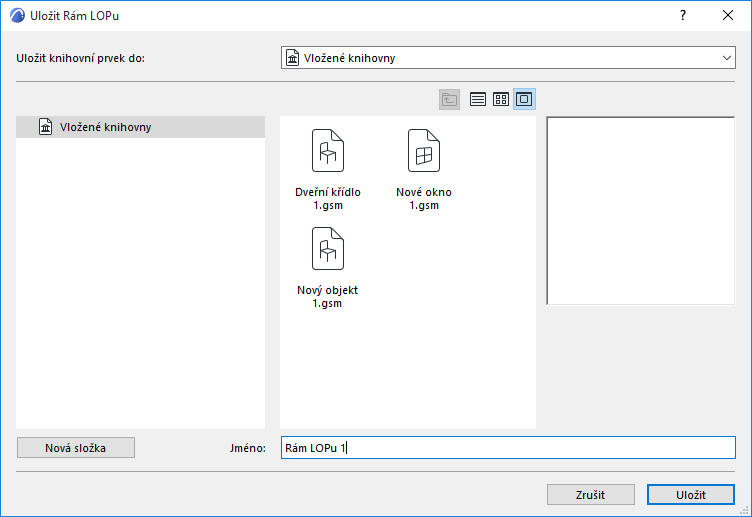Select Vložené knihovny in folder tree
The height and width of the screenshot is (517, 752).
pos(141,127)
